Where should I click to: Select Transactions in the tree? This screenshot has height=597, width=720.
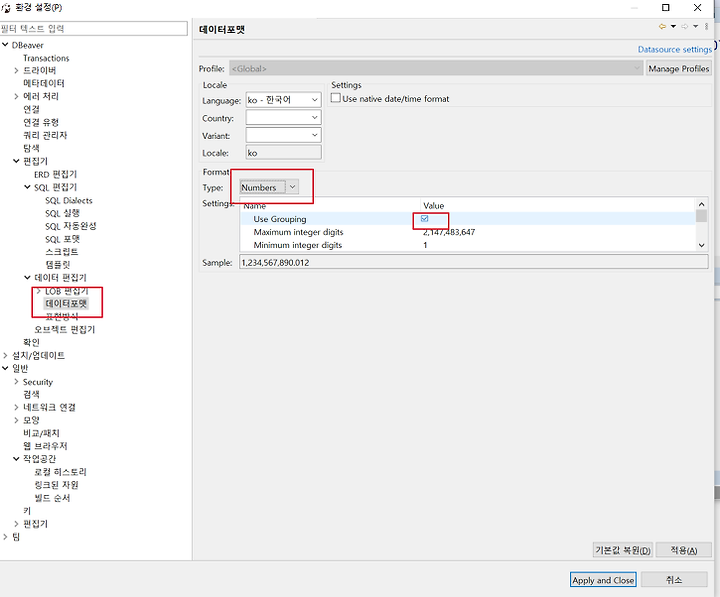coord(46,58)
